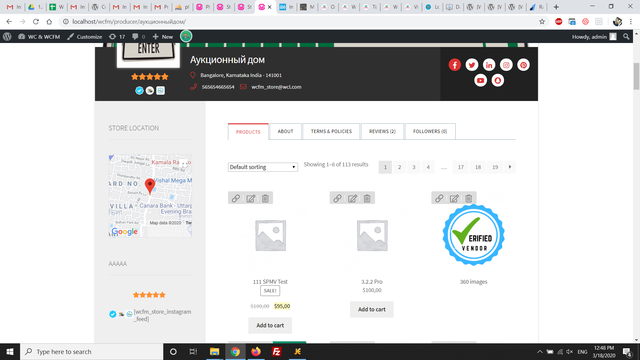Go to pagination page 17
This screenshot has width=640, height=360.
(461, 167)
